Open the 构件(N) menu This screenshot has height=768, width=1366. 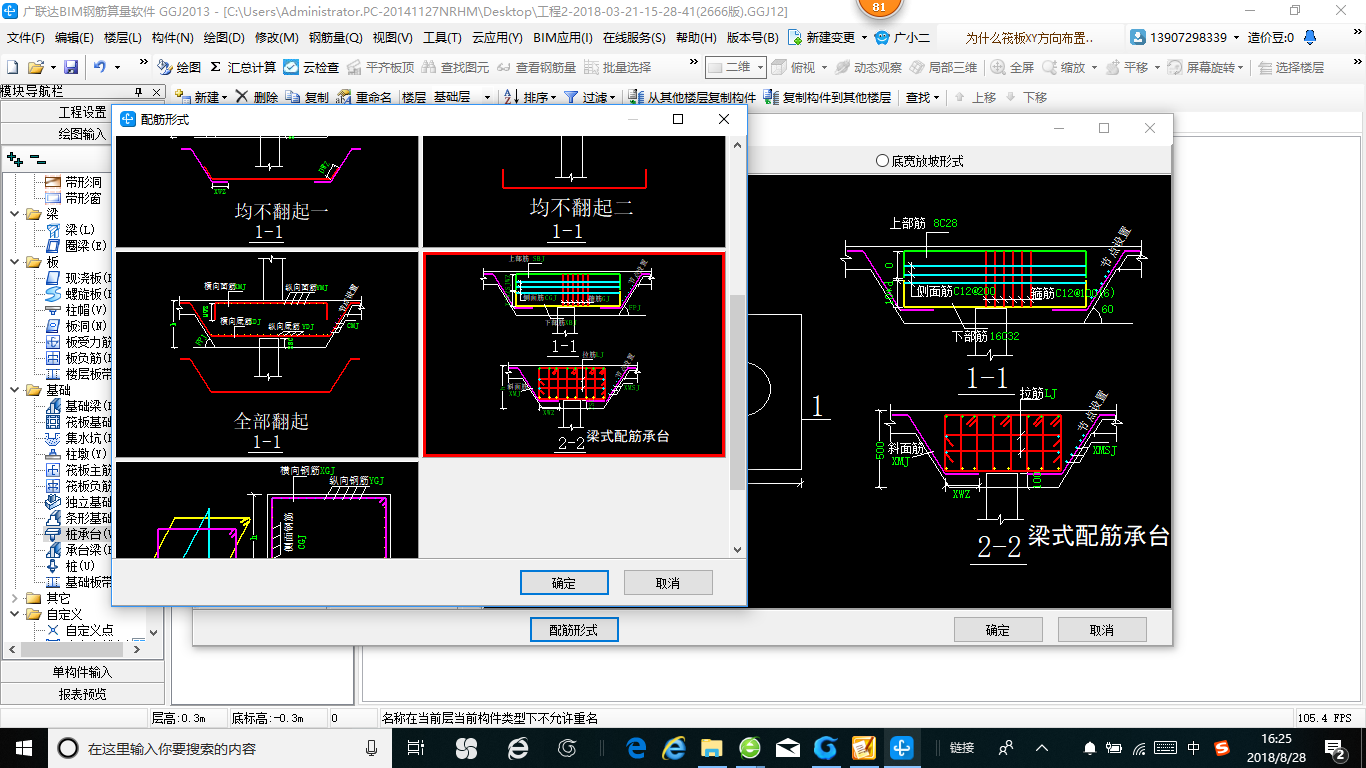click(x=172, y=37)
